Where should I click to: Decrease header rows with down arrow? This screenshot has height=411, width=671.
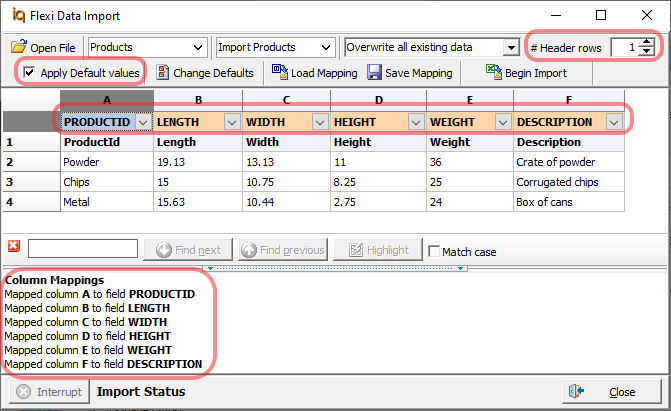click(x=647, y=52)
